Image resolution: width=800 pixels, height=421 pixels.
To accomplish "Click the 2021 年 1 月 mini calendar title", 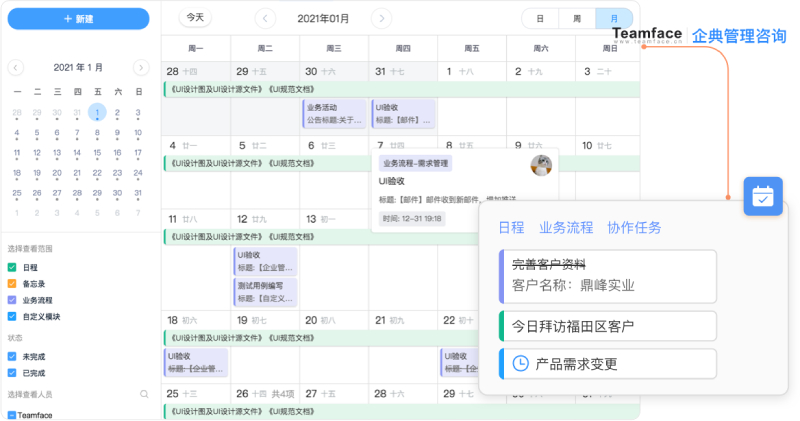I will 78,67.
